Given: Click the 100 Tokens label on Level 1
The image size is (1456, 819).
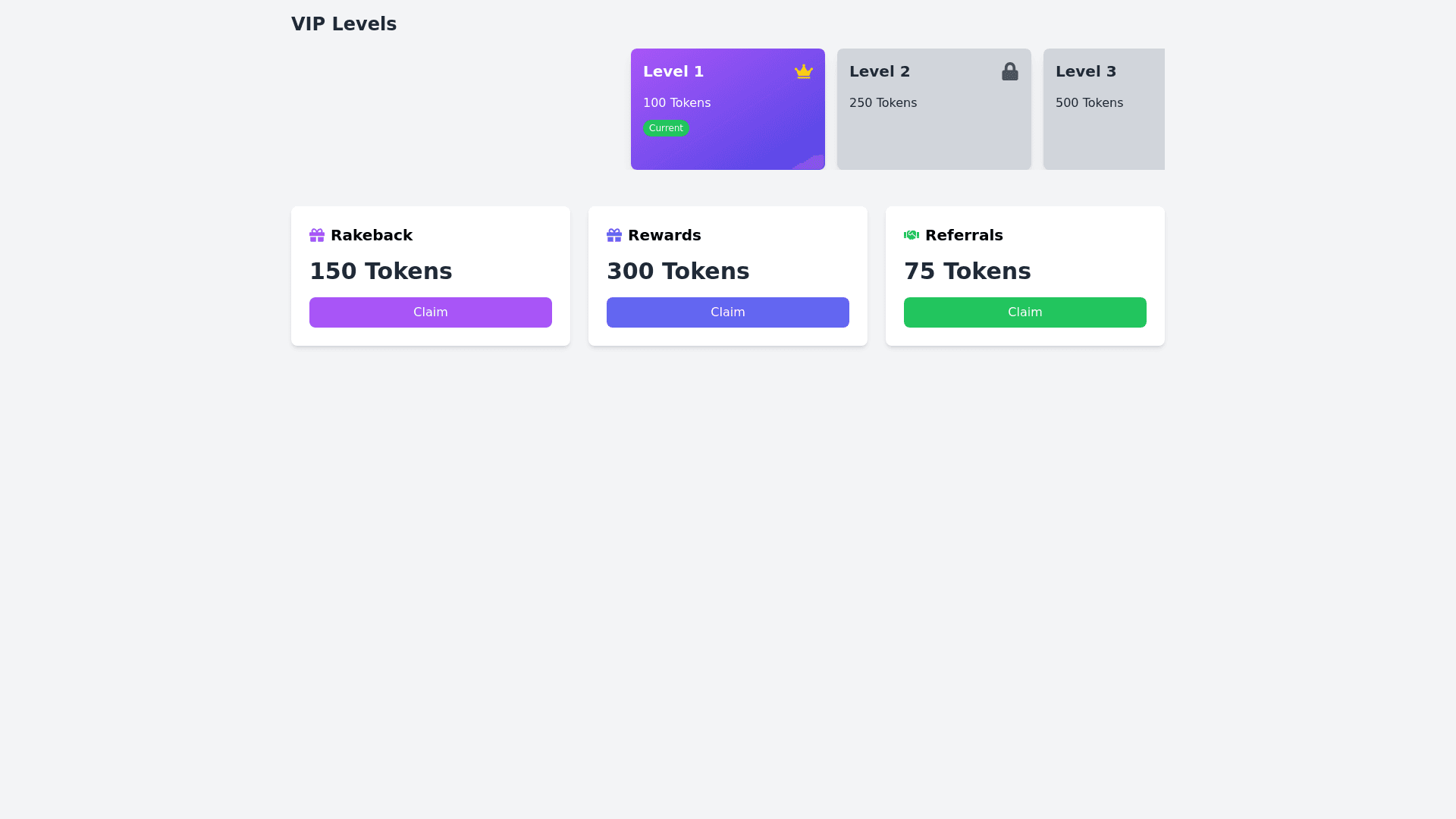Looking at the screenshot, I should 676,103.
